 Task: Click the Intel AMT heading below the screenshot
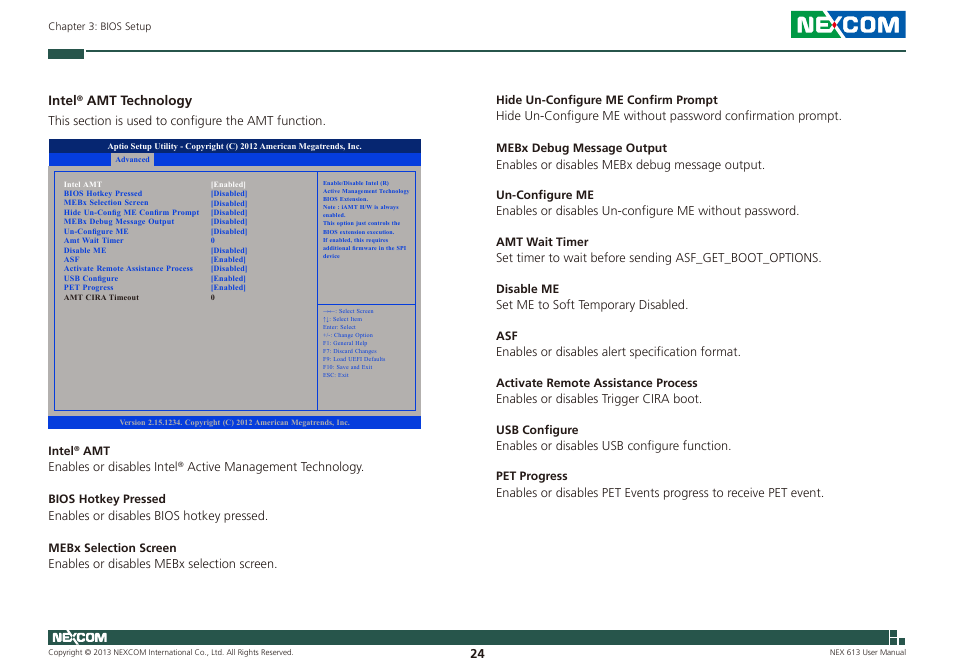pyautogui.click(x=79, y=451)
